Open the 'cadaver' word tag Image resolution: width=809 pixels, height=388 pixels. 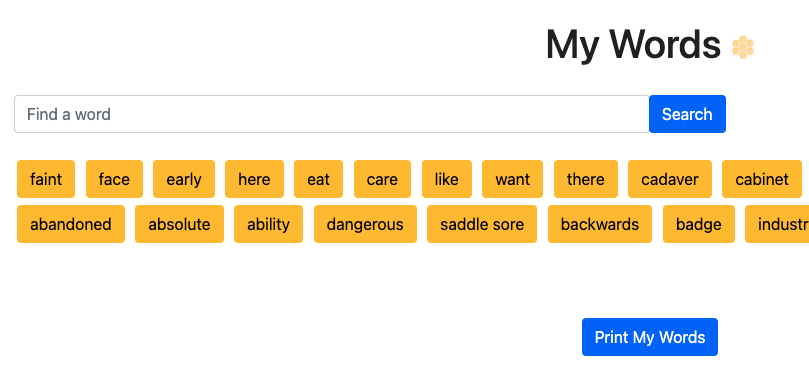pyautogui.click(x=670, y=179)
